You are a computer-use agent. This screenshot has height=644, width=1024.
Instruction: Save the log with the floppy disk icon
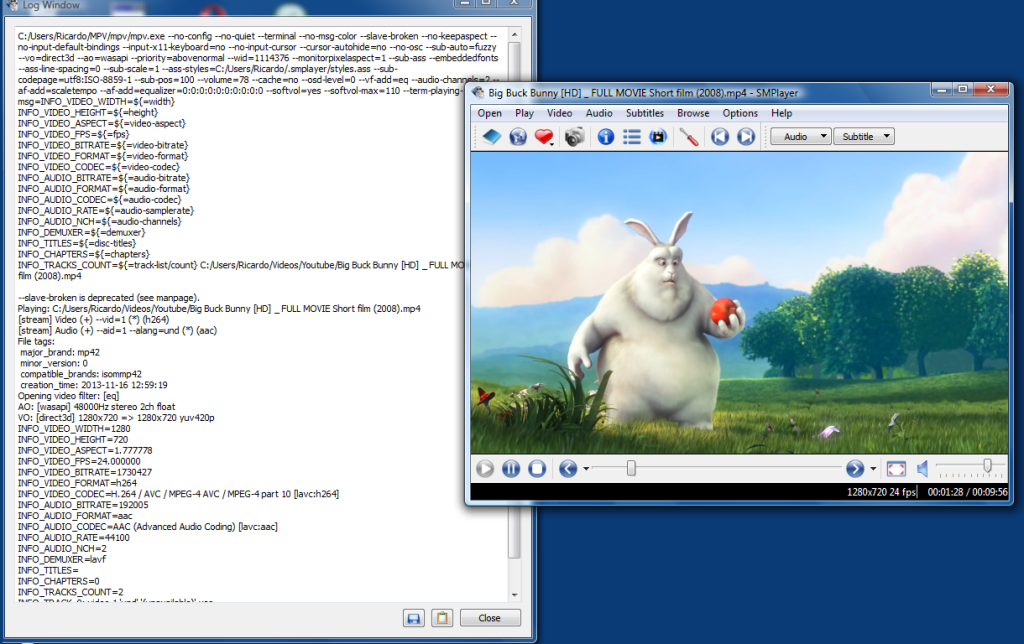pos(413,618)
